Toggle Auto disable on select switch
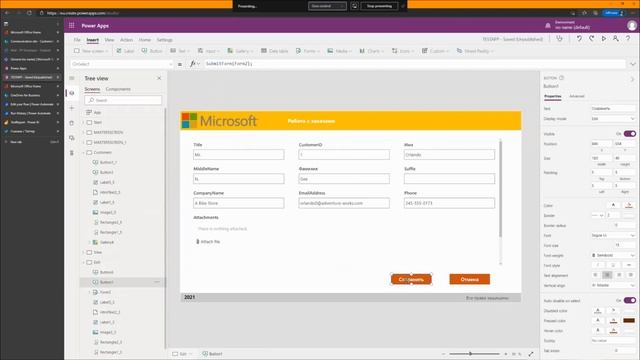This screenshot has height=360, width=640. (630, 300)
